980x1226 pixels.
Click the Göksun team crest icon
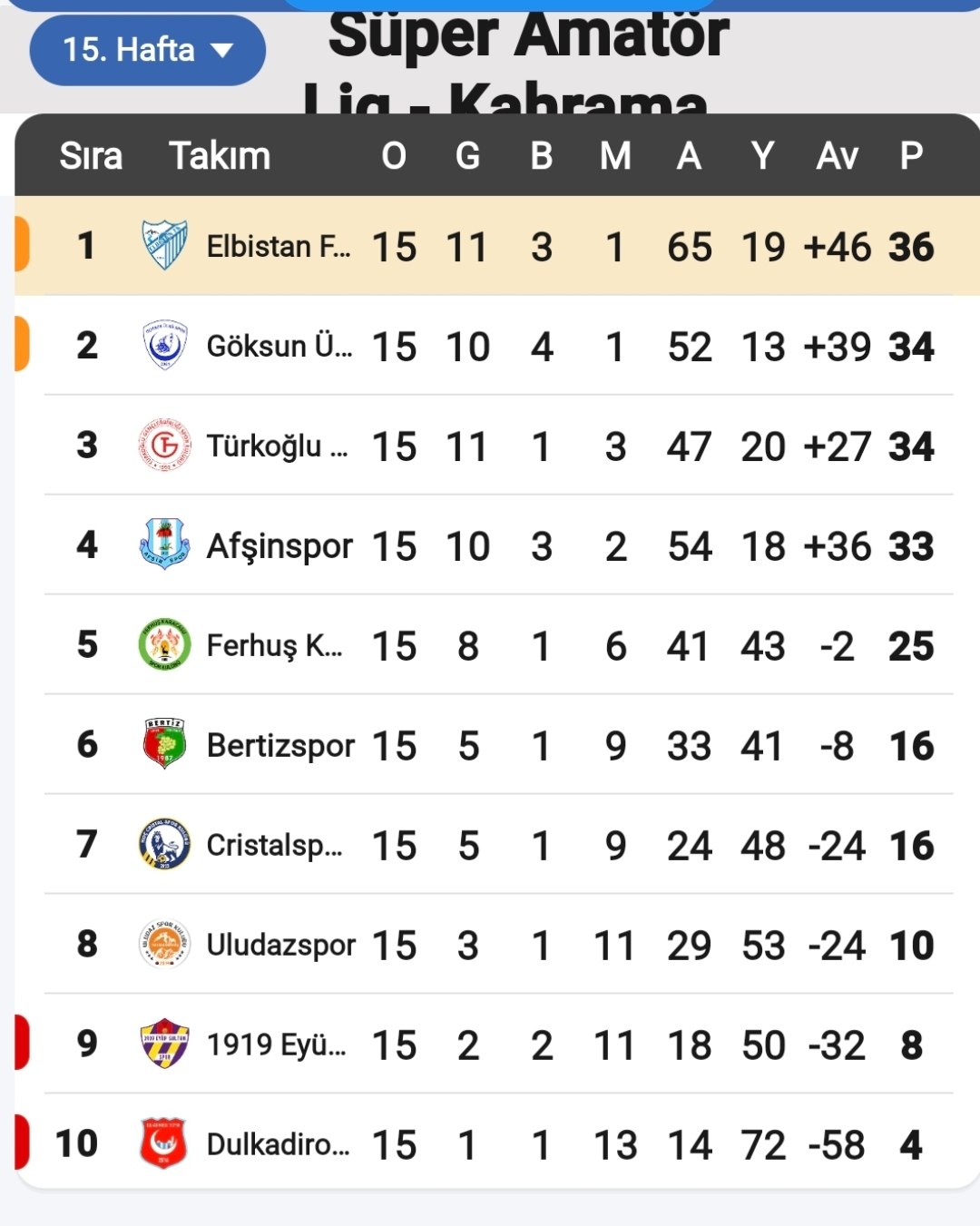click(x=164, y=346)
